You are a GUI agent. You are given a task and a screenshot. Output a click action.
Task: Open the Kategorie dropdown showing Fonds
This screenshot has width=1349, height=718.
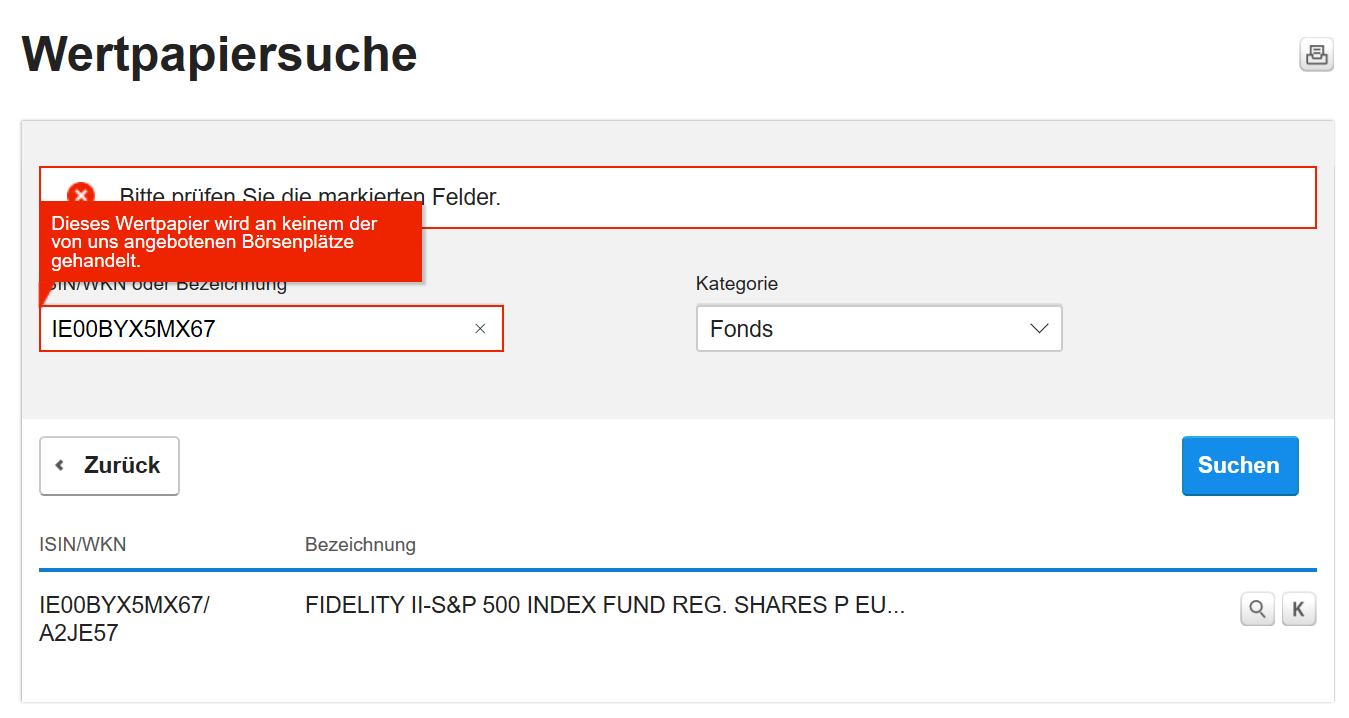(x=878, y=329)
